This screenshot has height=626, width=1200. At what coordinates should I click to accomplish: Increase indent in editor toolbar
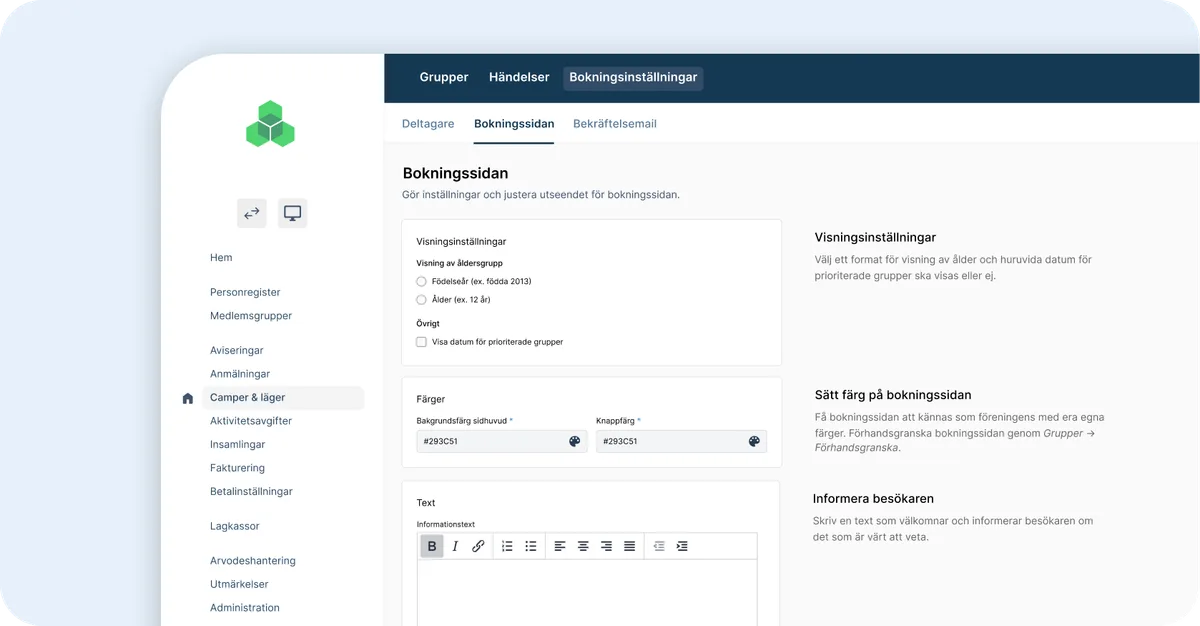[x=682, y=546]
